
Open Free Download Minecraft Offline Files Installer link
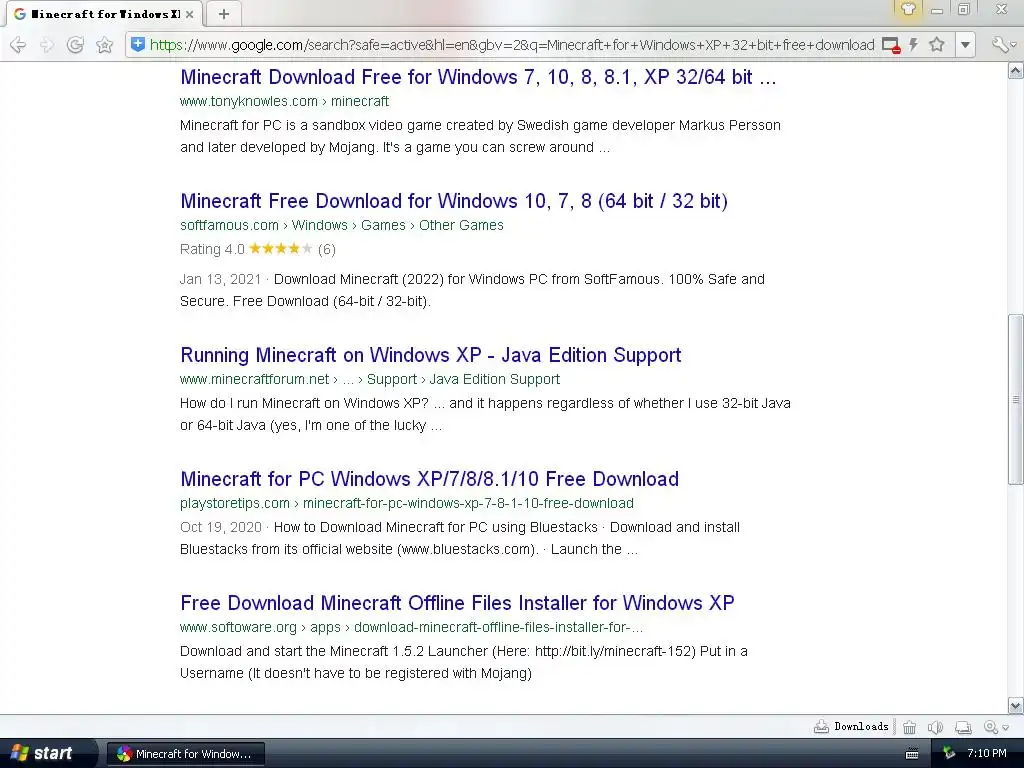point(457,603)
